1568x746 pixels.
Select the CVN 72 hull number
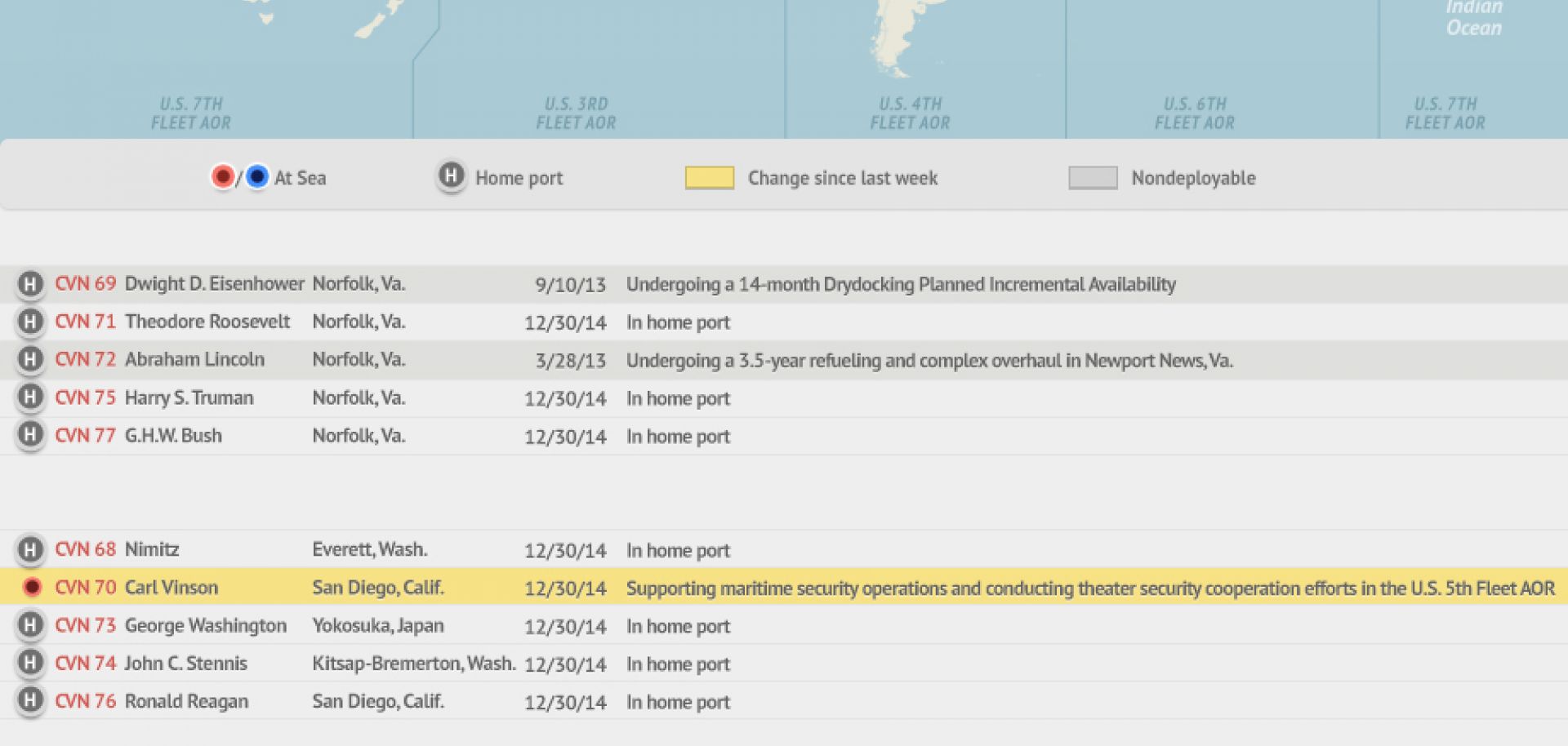(x=85, y=359)
